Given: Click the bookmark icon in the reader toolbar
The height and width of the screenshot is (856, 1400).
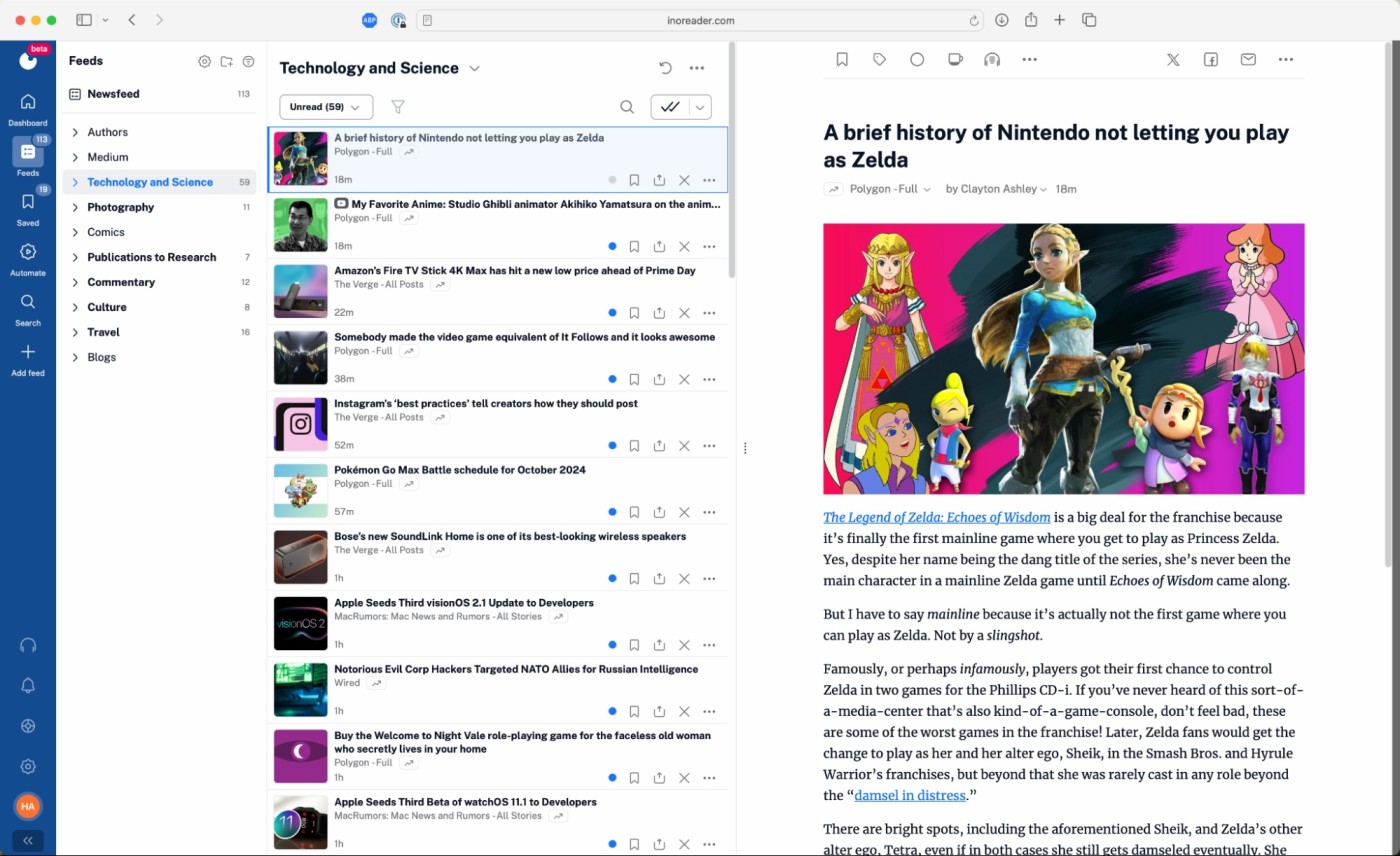Looking at the screenshot, I should (842, 60).
